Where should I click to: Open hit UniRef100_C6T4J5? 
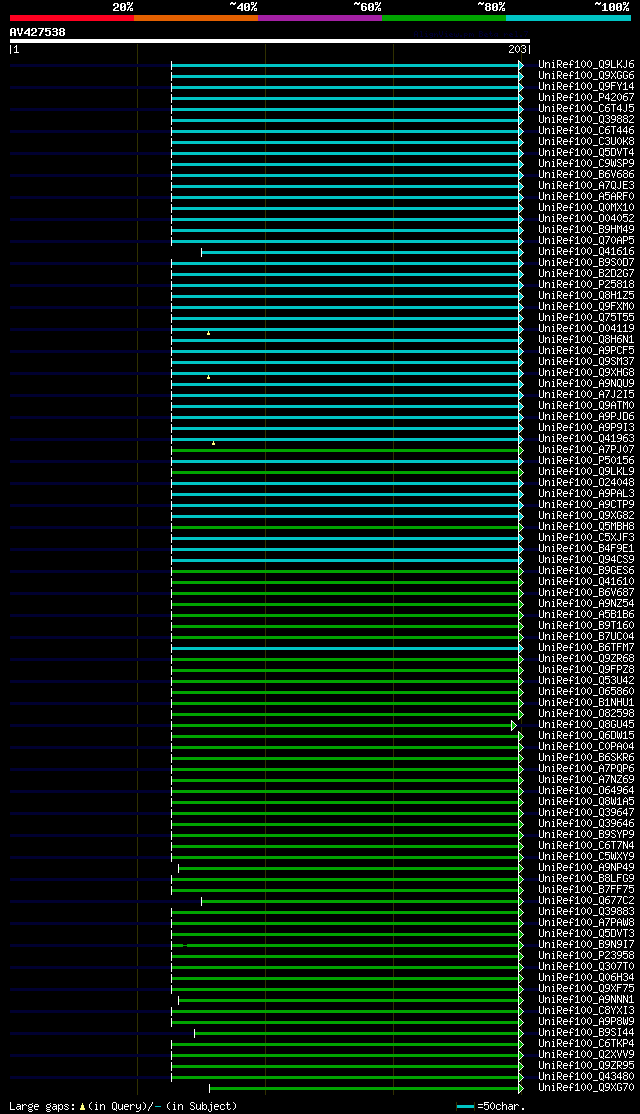tap(586, 109)
